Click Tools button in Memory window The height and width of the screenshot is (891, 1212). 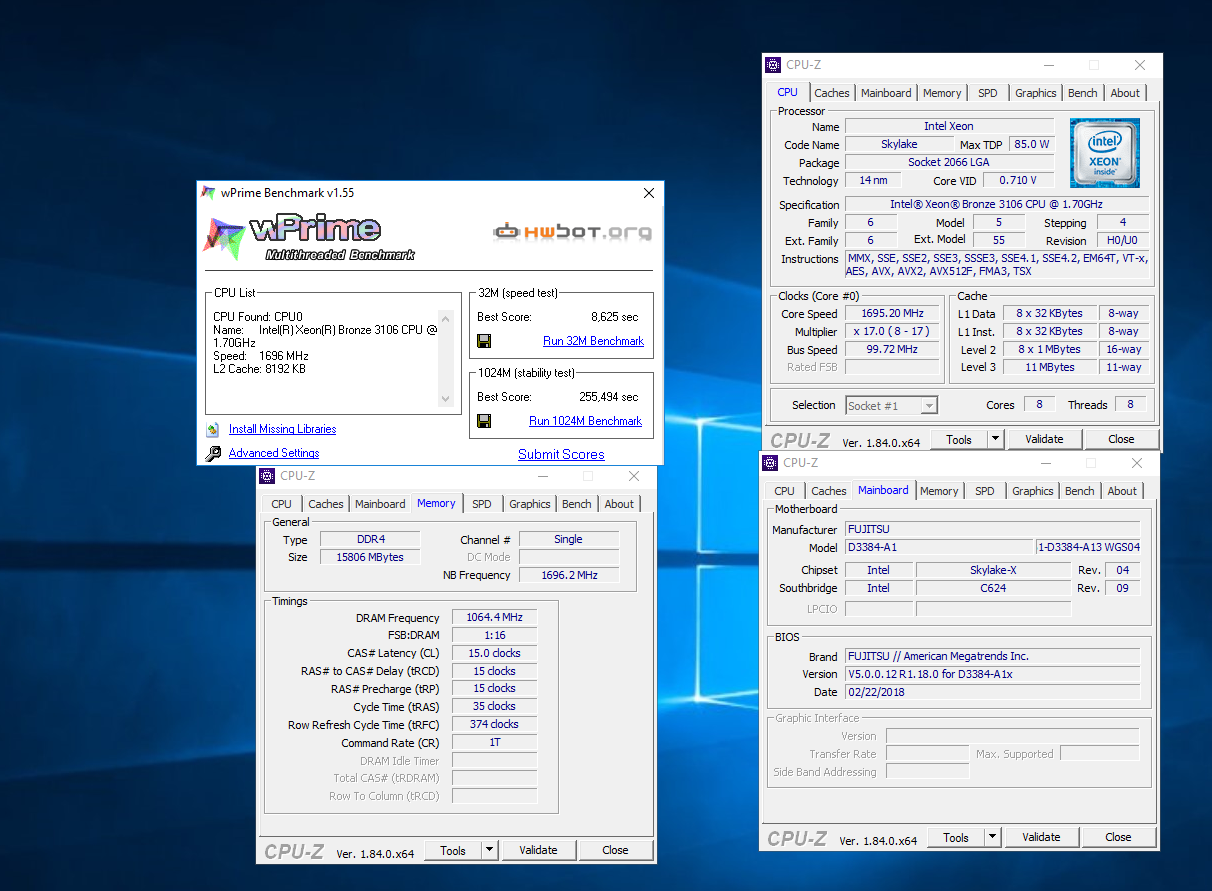453,850
